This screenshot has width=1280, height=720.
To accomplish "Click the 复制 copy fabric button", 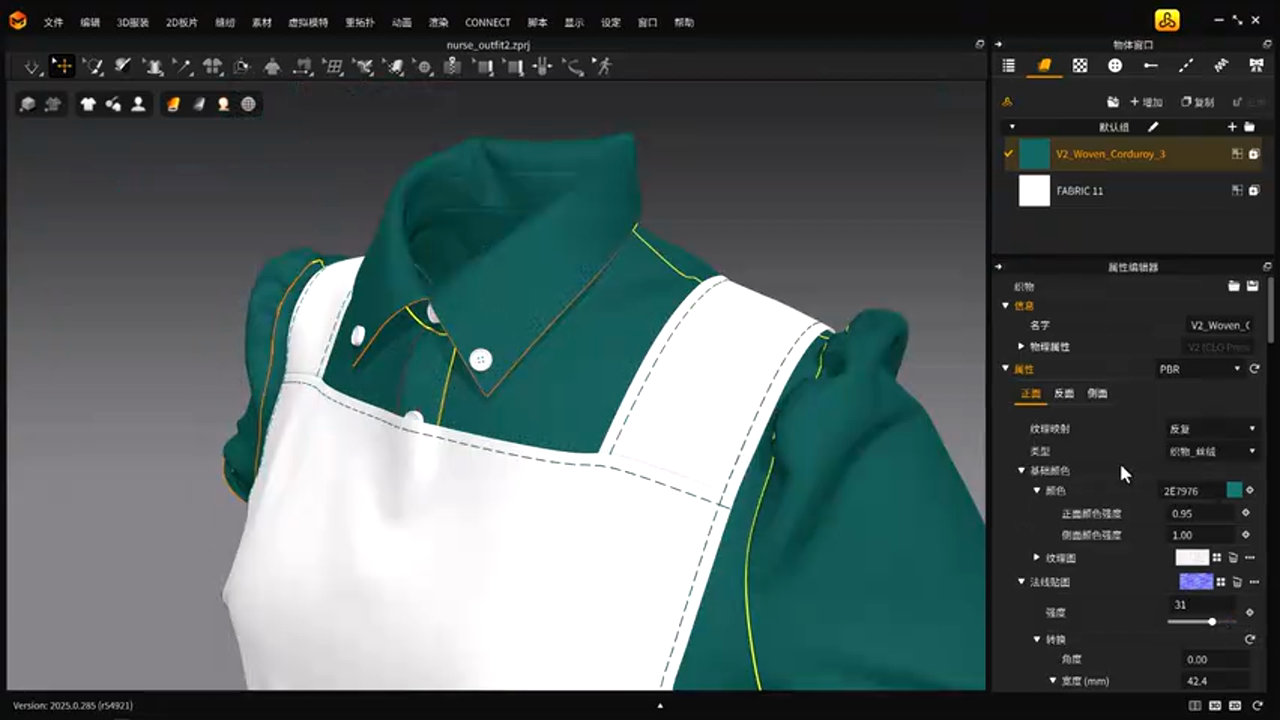I will click(x=1197, y=102).
